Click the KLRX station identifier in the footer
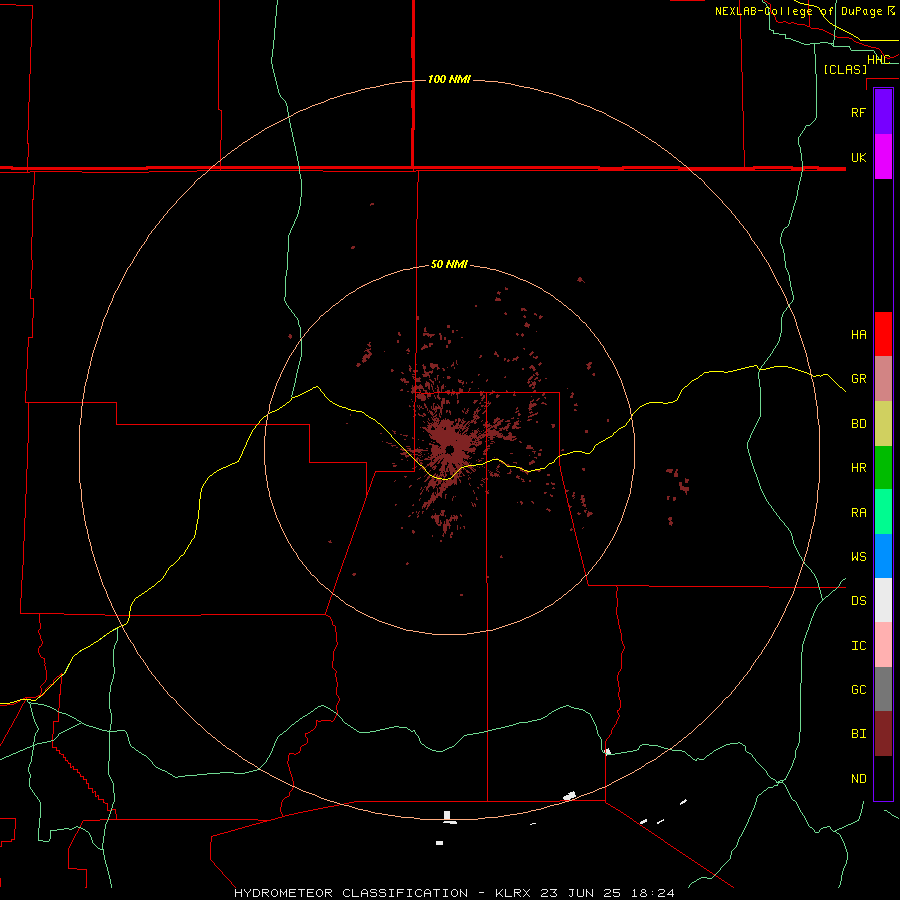 click(514, 893)
